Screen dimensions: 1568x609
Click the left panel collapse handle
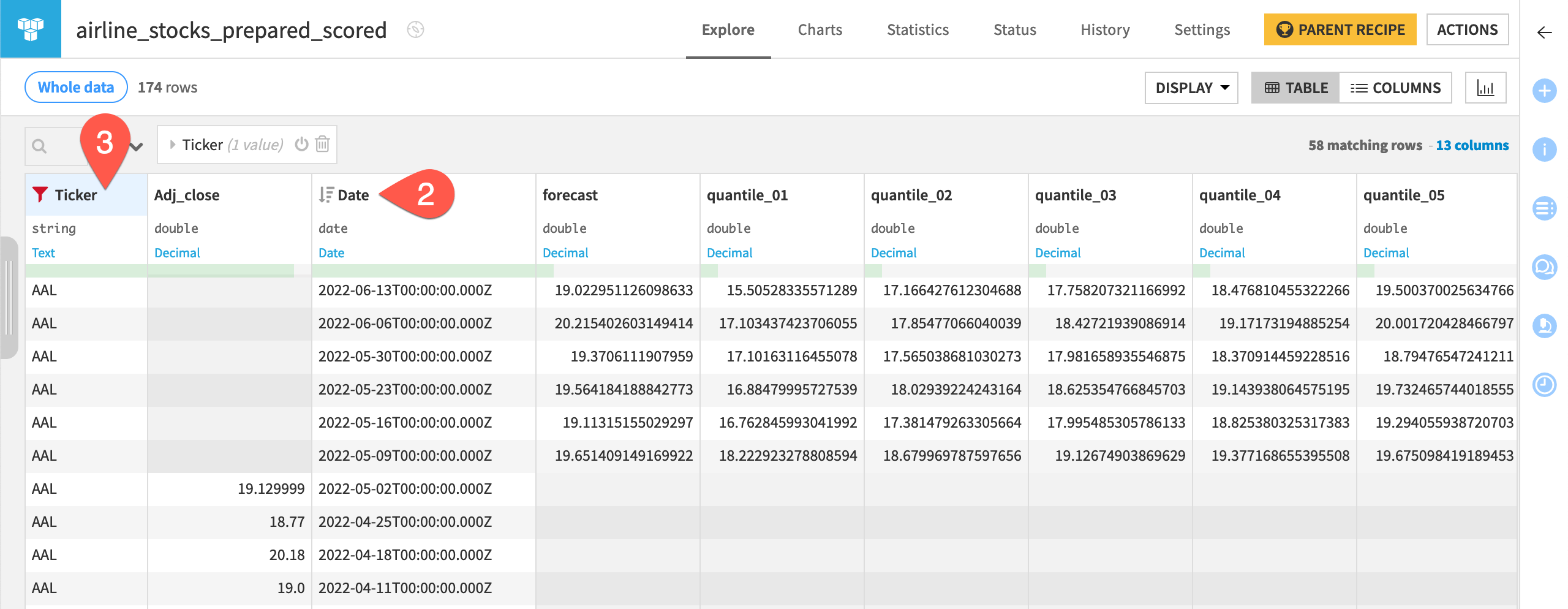click(x=8, y=298)
